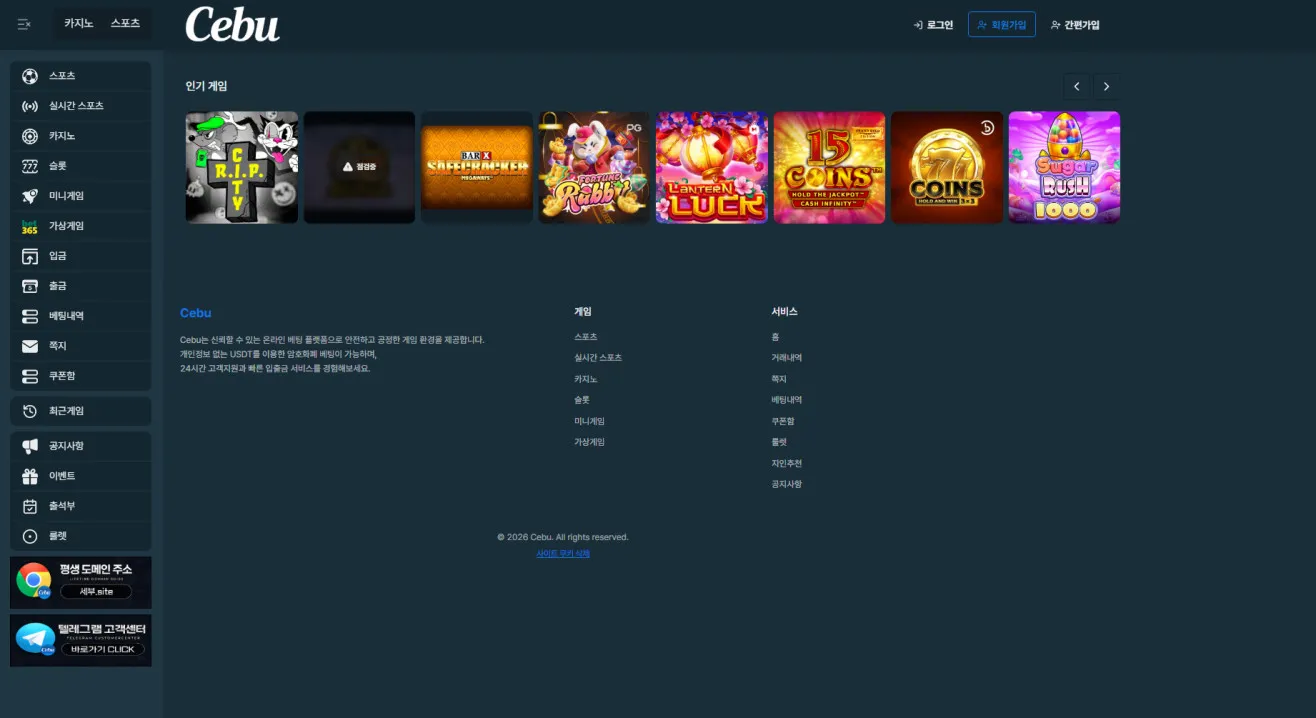Open the 스포츠 soccer ball sidebar icon

tap(30, 76)
